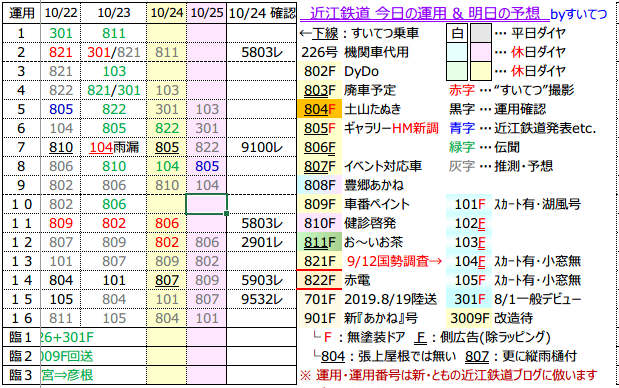Select the 101F legend cell
619x388 pixels.
469,204
